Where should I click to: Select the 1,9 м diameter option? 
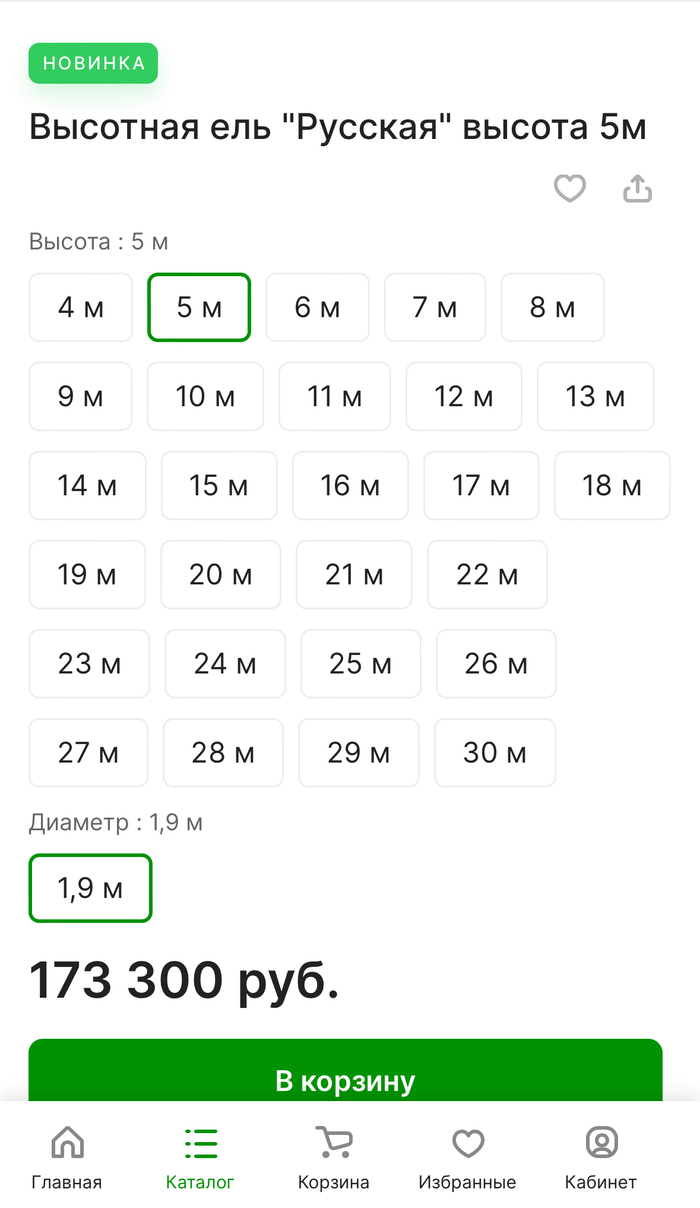tap(90, 888)
